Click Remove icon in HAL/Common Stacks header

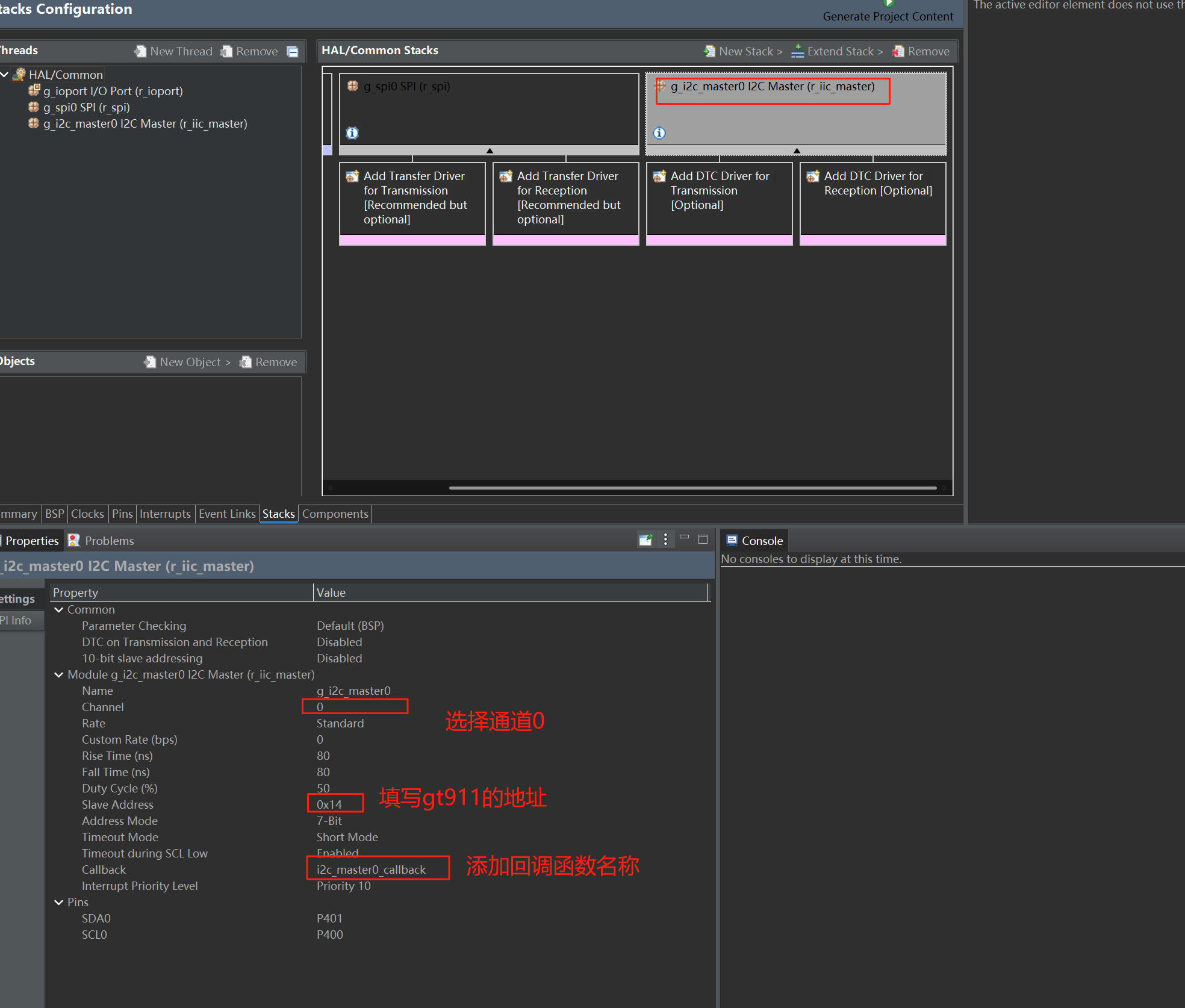[898, 51]
